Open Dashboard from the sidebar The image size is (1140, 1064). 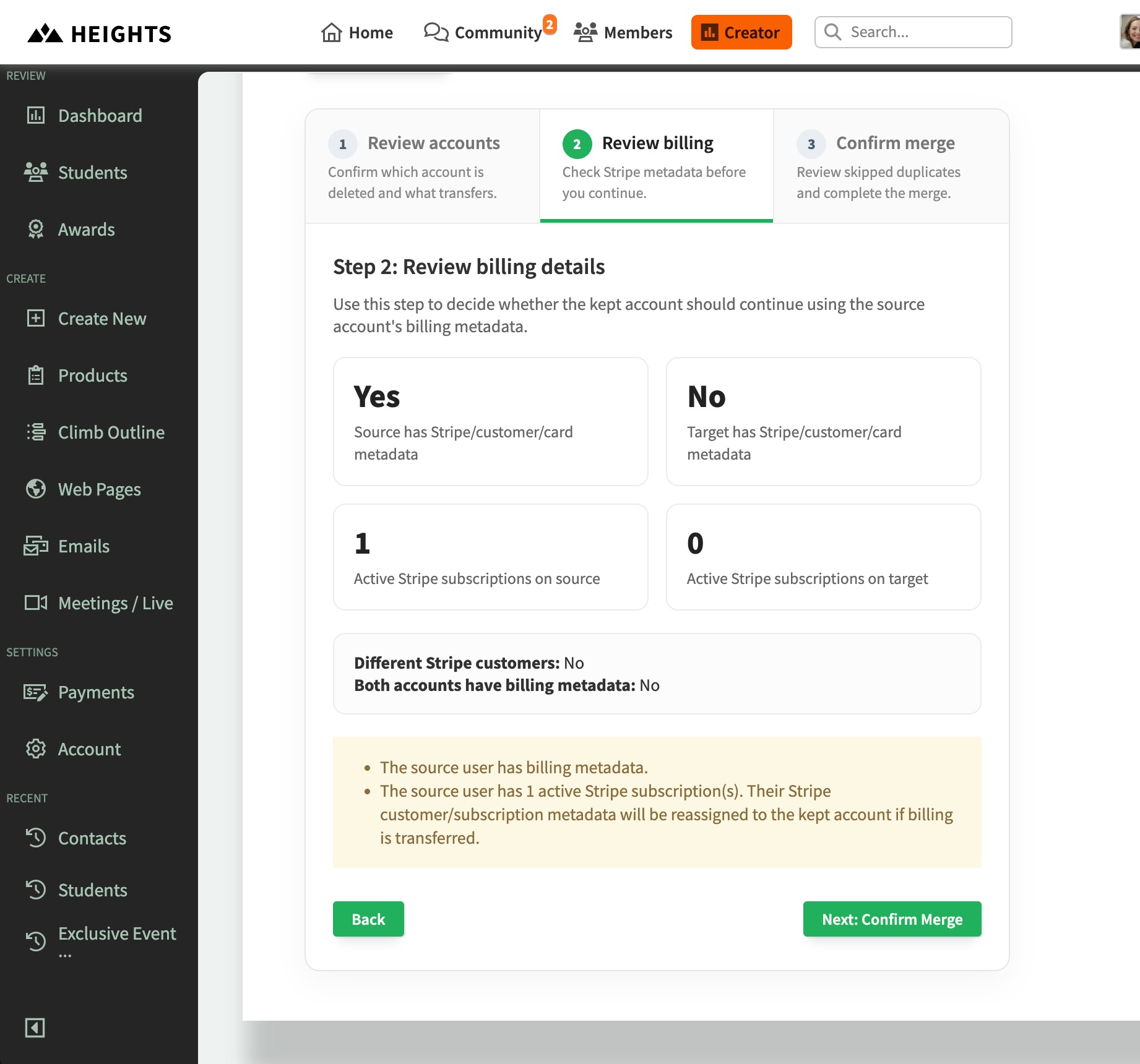99,115
